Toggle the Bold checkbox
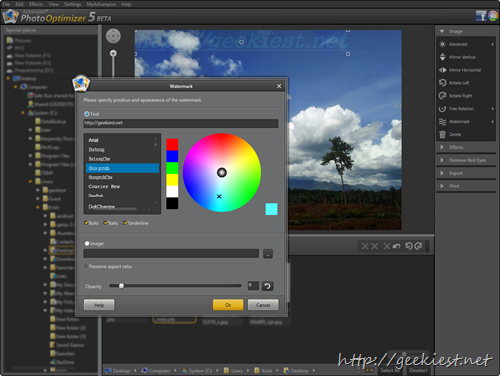This screenshot has width=500, height=376. tap(86, 223)
